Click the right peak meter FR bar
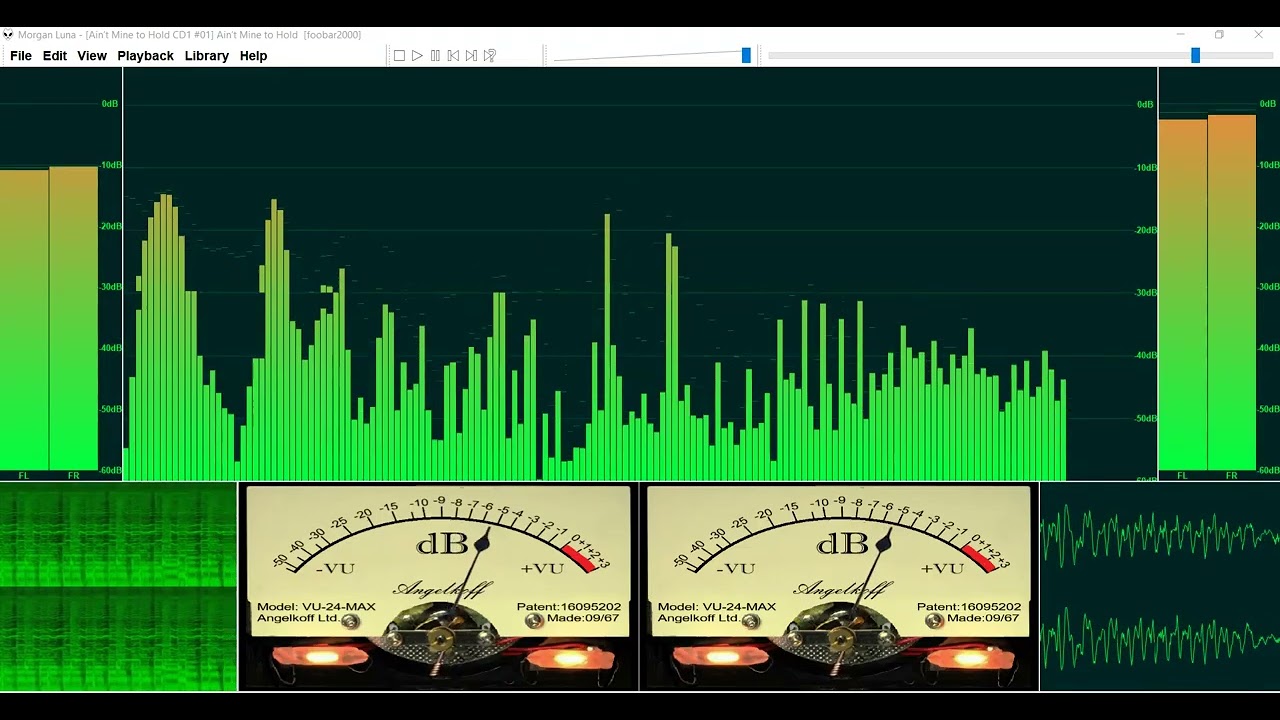This screenshot has height=720, width=1280. pos(1232,292)
